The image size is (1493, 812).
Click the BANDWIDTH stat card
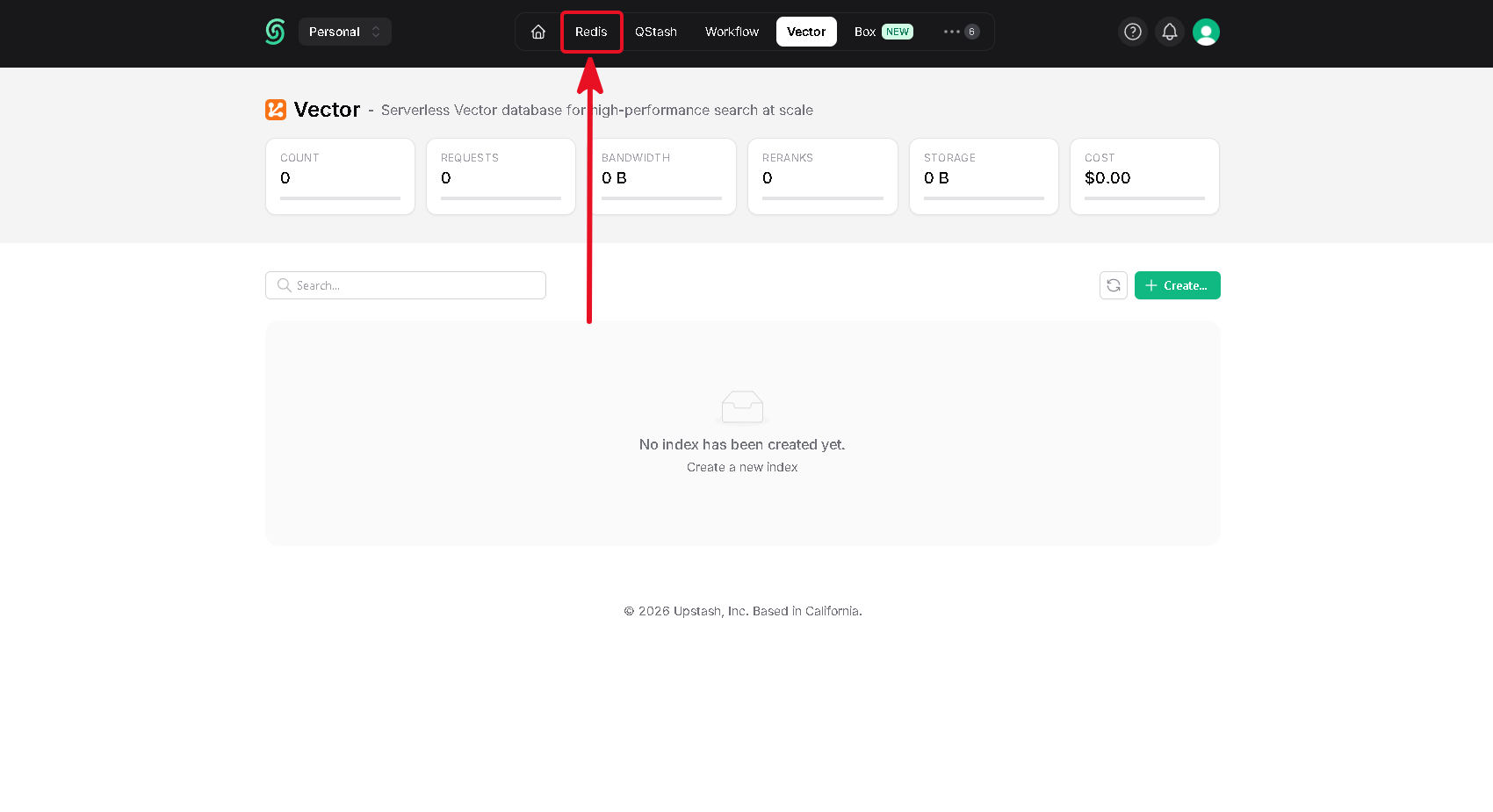pyautogui.click(x=661, y=176)
